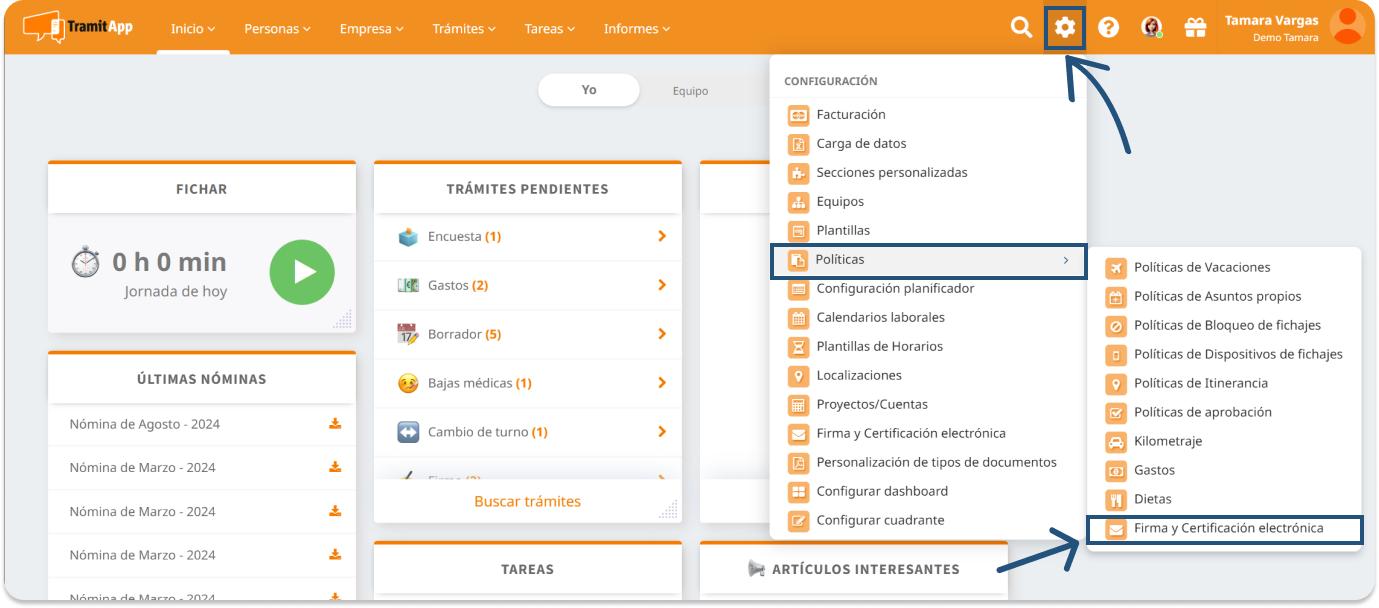
Task: Start clock-in with green play button
Action: [x=302, y=272]
